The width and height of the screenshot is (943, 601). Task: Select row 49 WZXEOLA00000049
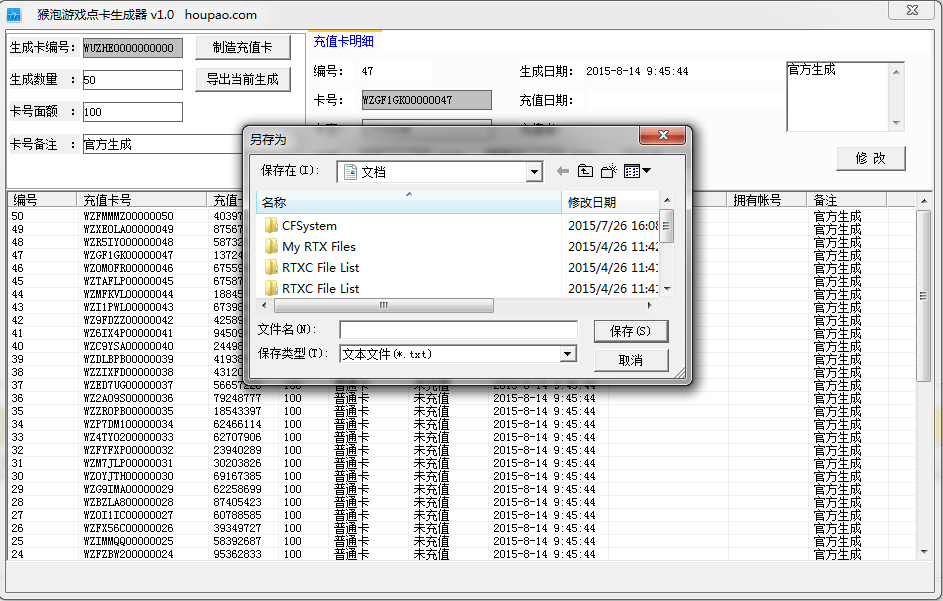(x=128, y=229)
